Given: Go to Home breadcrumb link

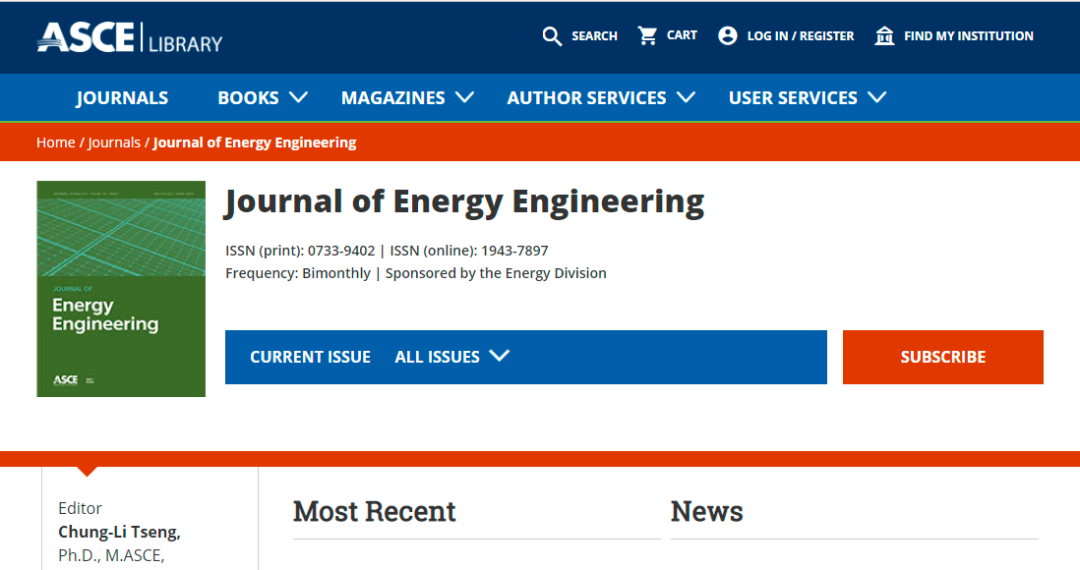Looking at the screenshot, I should point(55,142).
